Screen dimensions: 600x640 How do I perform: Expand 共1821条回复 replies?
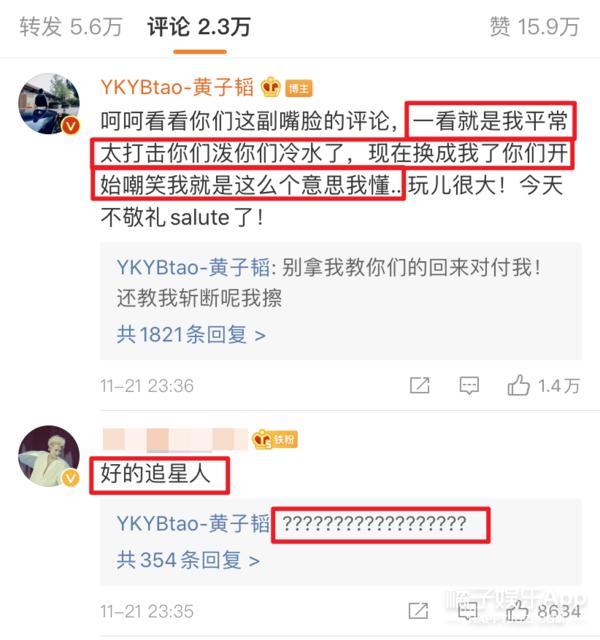pos(191,335)
